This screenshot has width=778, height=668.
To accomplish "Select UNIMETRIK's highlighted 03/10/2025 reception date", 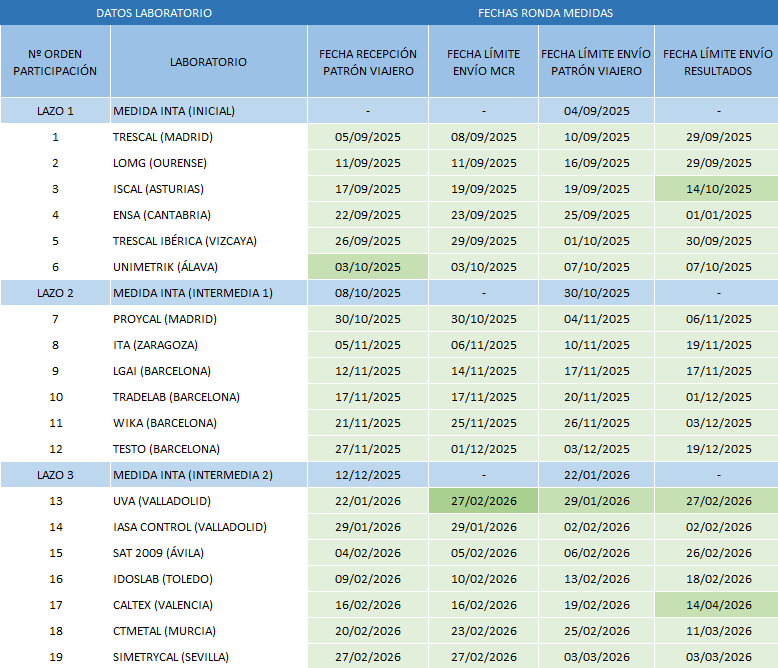I will [367, 267].
